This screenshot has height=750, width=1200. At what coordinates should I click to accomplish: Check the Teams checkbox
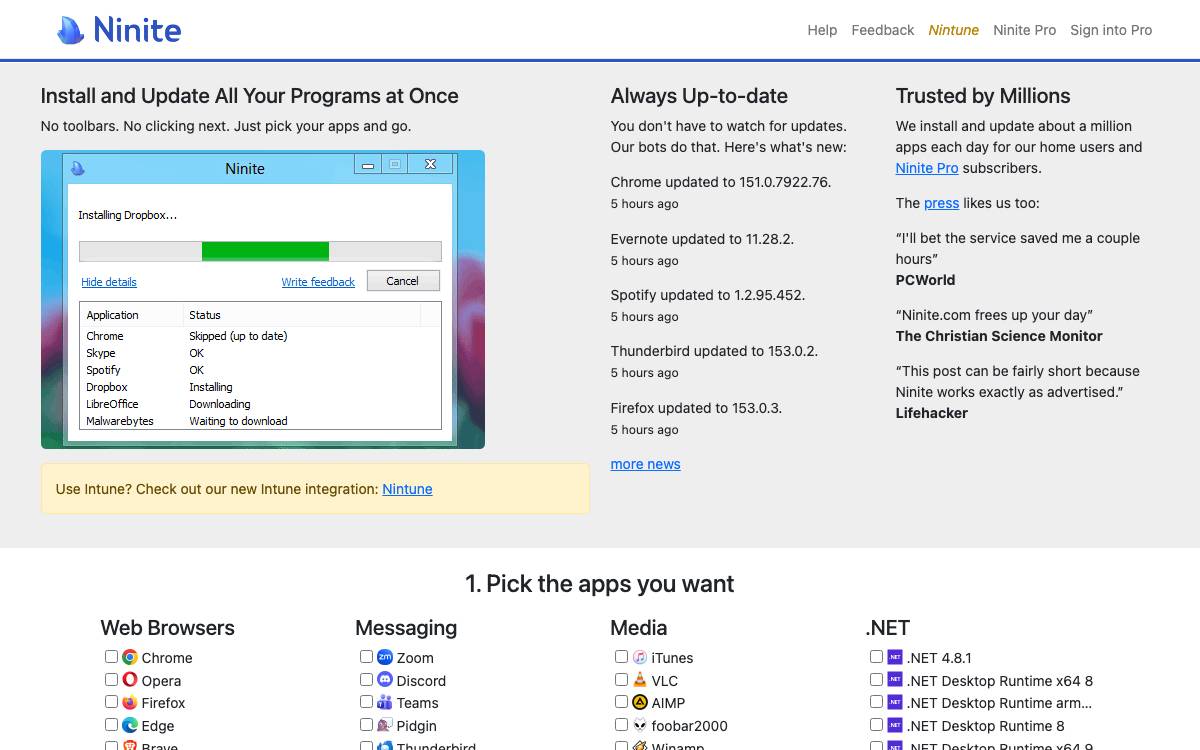366,702
